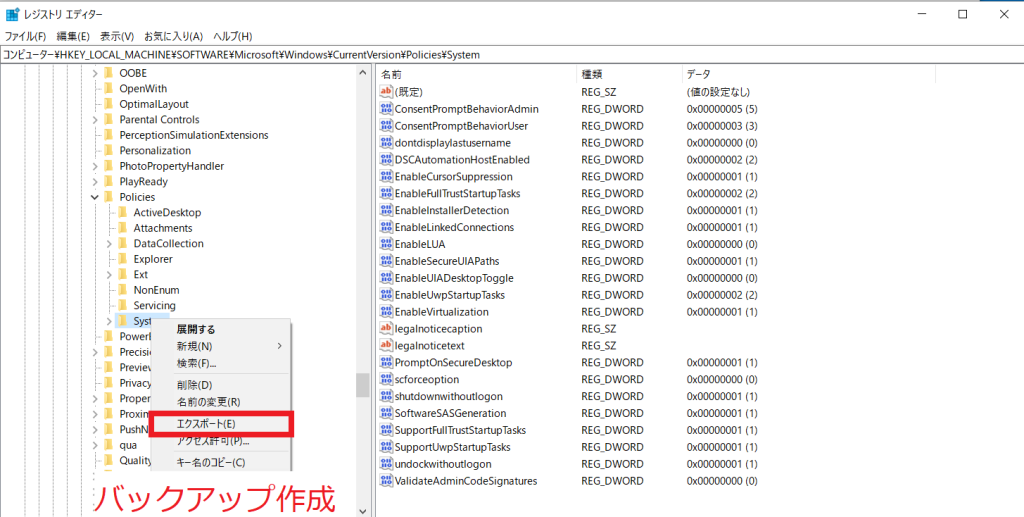Choose 展開する in the context menu
The width and height of the screenshot is (1024, 517).
pyautogui.click(x=221, y=330)
